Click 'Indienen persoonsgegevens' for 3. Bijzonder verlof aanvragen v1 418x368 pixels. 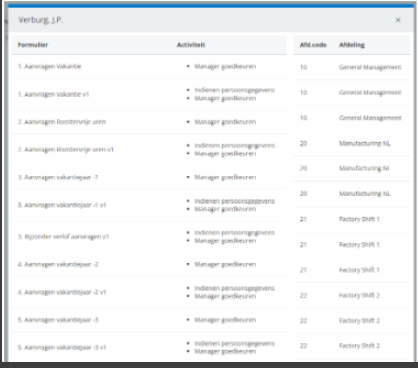click(x=235, y=233)
